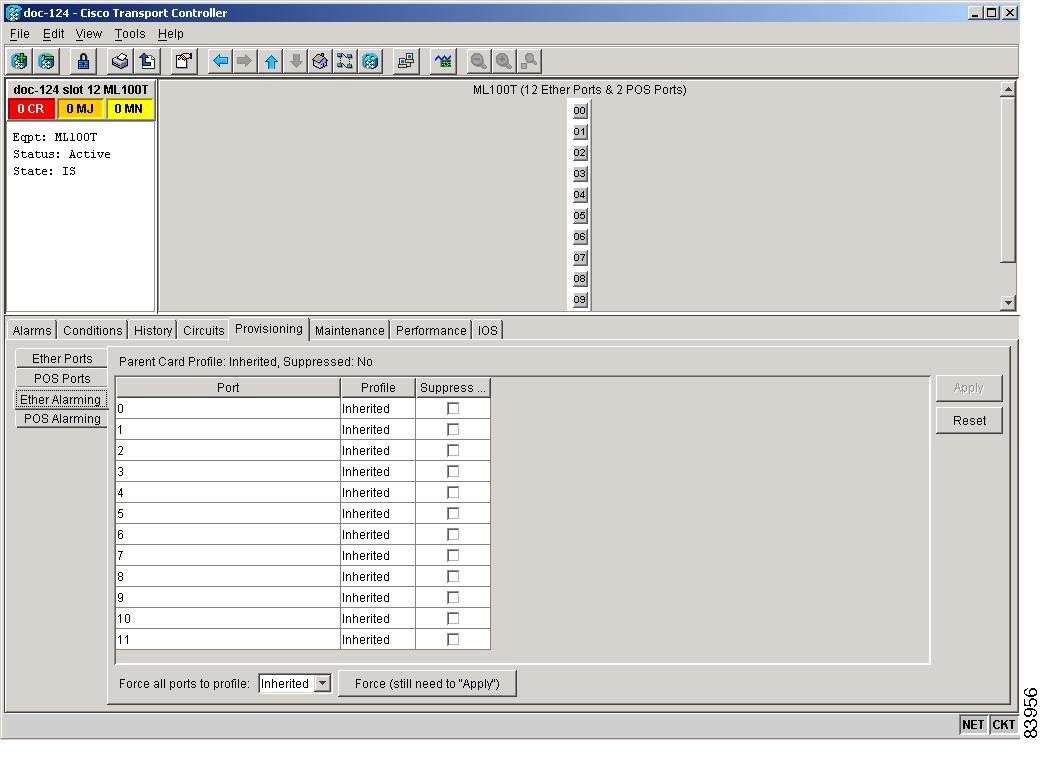Switch to the Maintenance tab
1042x768 pixels.
point(349,330)
